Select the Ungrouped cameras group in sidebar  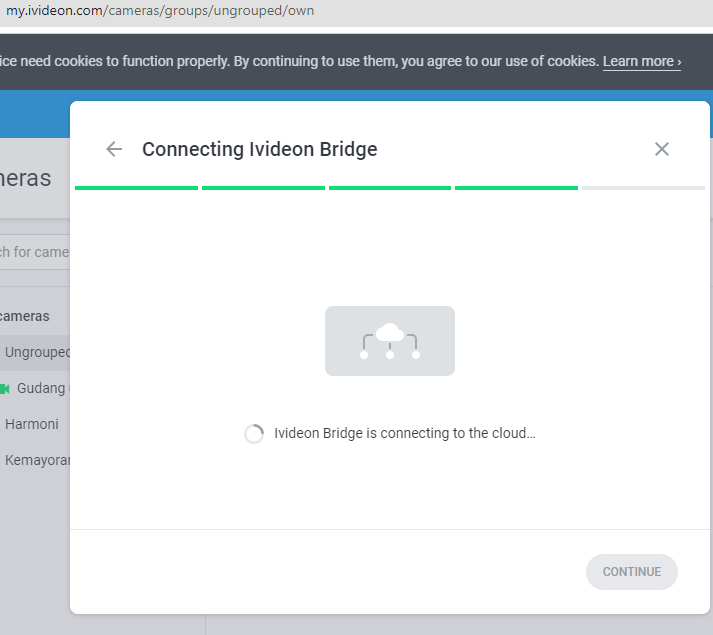pos(35,352)
